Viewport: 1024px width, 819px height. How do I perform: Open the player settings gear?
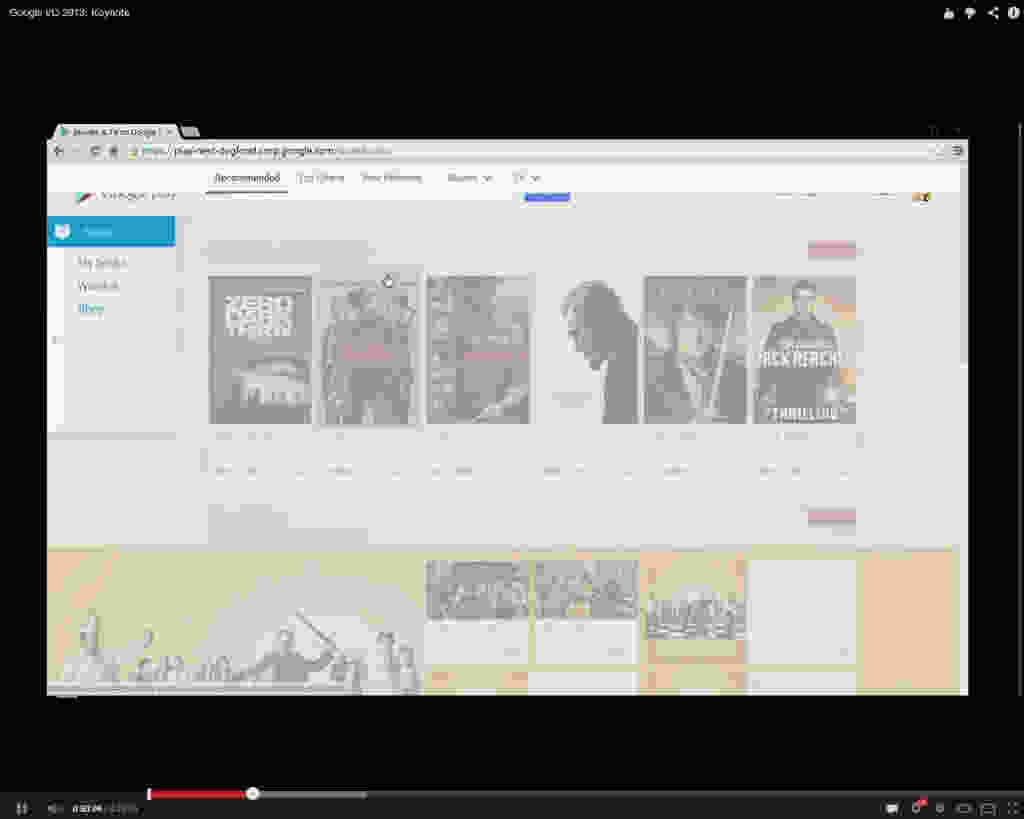click(x=918, y=808)
